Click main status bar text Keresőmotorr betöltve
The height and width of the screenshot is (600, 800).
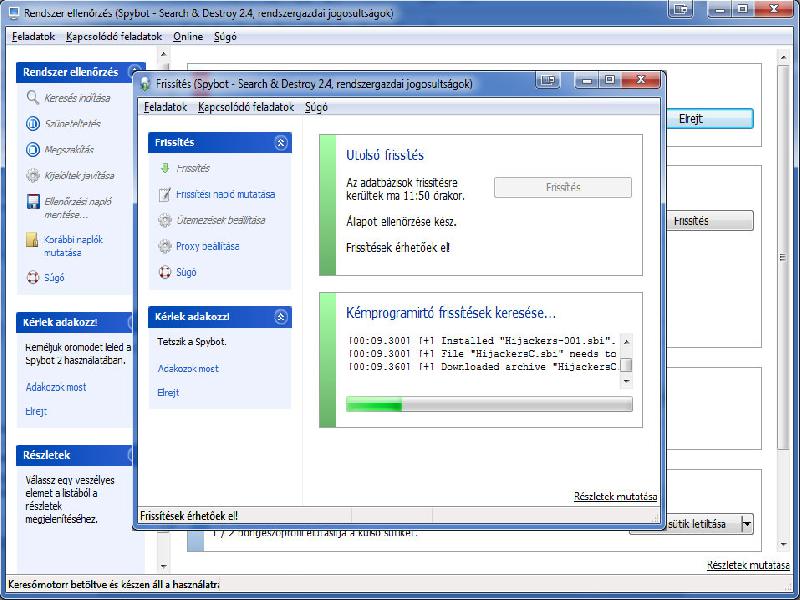(114, 585)
